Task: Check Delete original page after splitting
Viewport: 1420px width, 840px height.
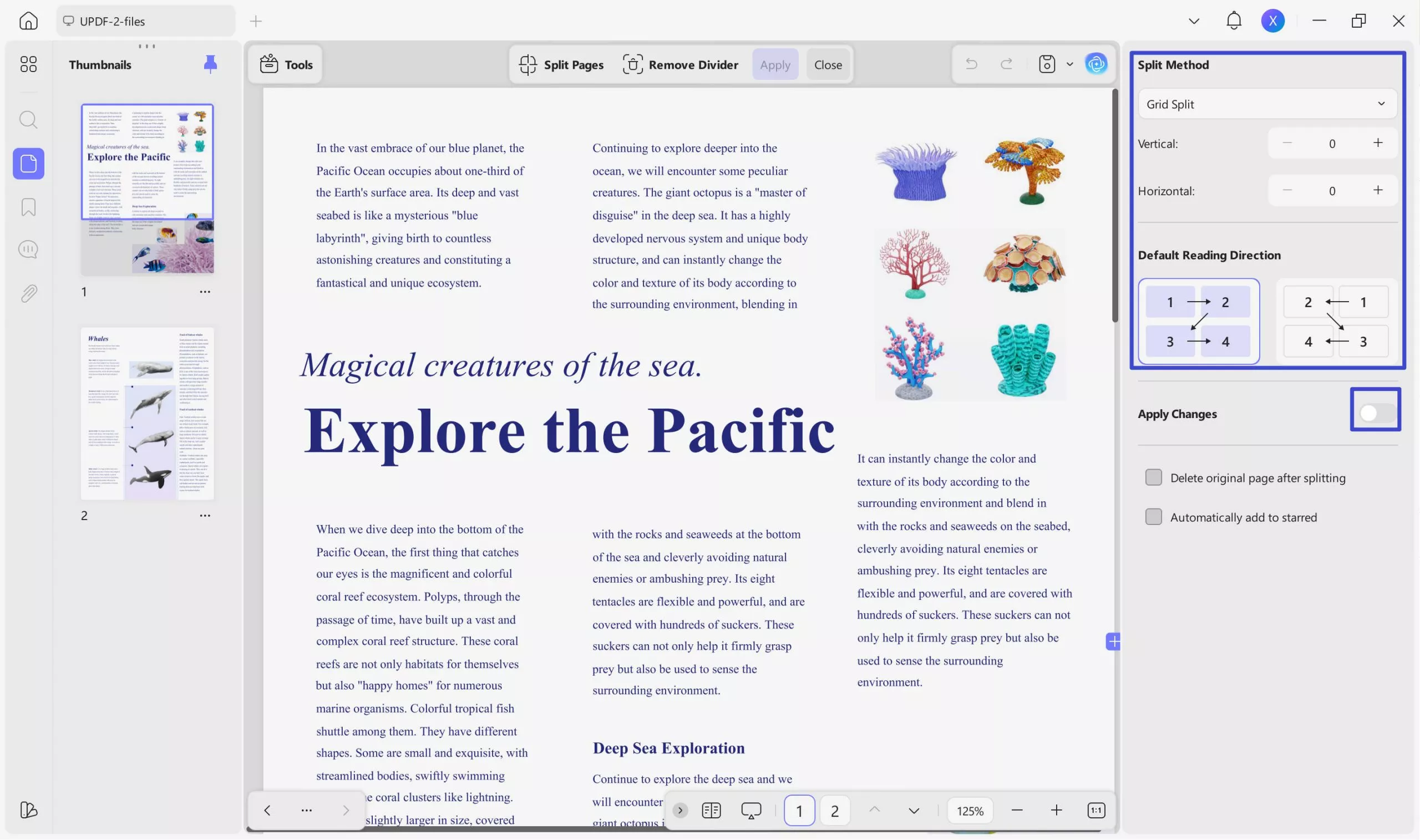Action: click(x=1153, y=477)
